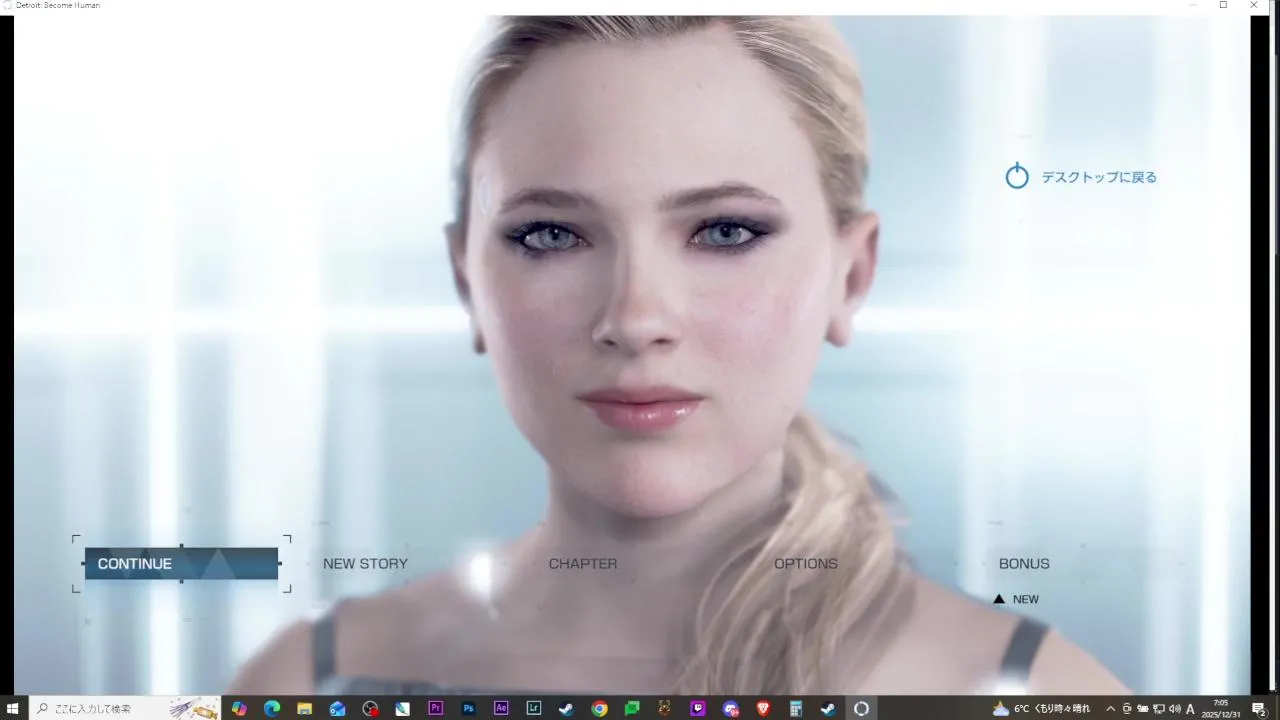Open the first Steam icon on taskbar

[566, 709]
